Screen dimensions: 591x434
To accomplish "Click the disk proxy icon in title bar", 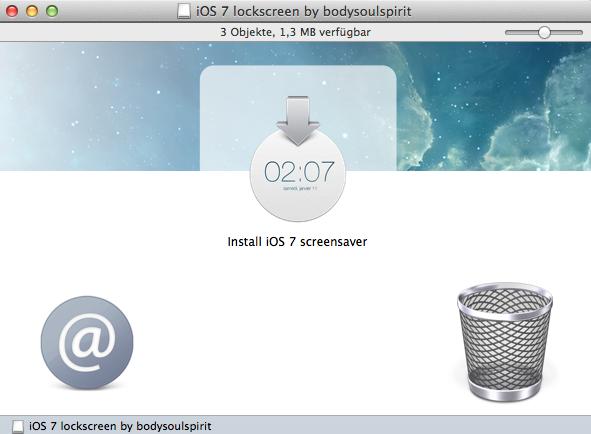I will click(184, 12).
